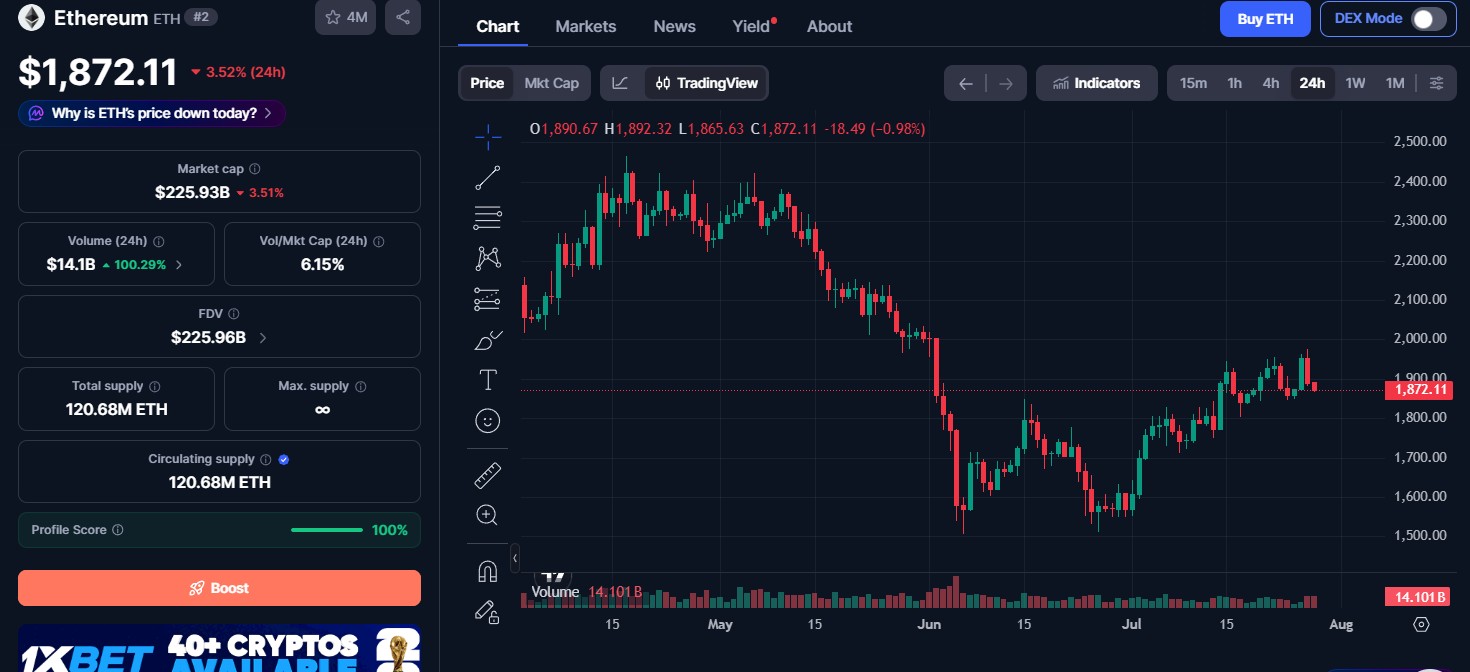Image resolution: width=1470 pixels, height=672 pixels.
Task: Open the Indicators menu
Action: [1097, 83]
